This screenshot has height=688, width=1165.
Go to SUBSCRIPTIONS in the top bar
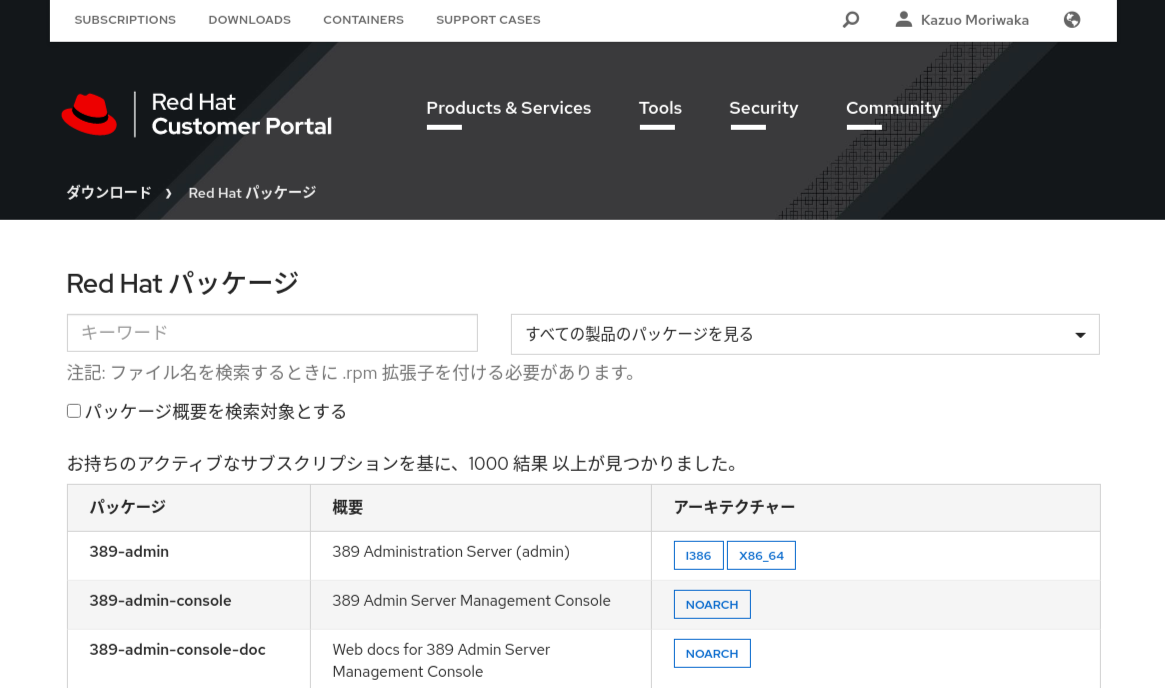point(124,19)
